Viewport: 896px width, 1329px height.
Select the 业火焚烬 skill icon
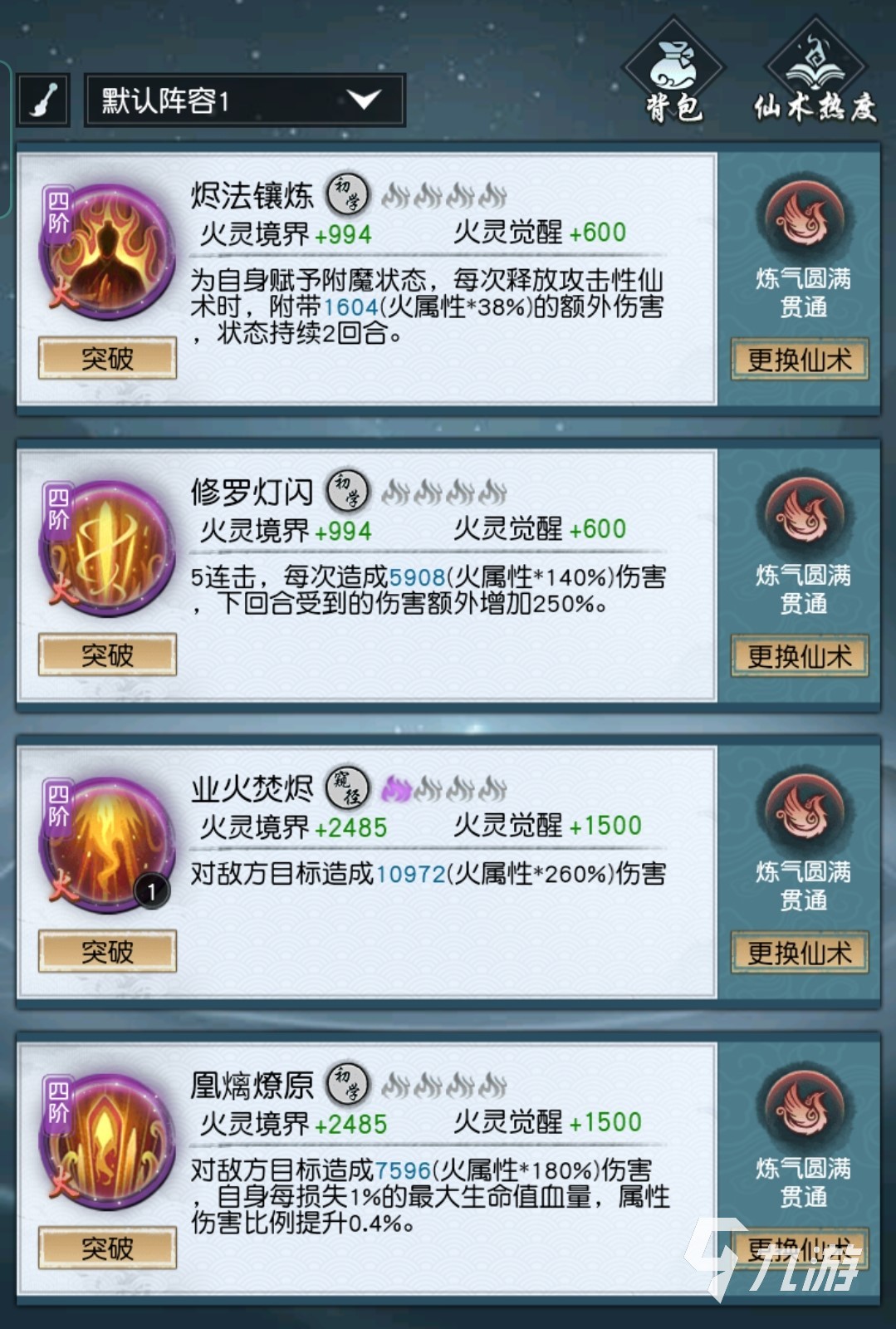pos(106,845)
